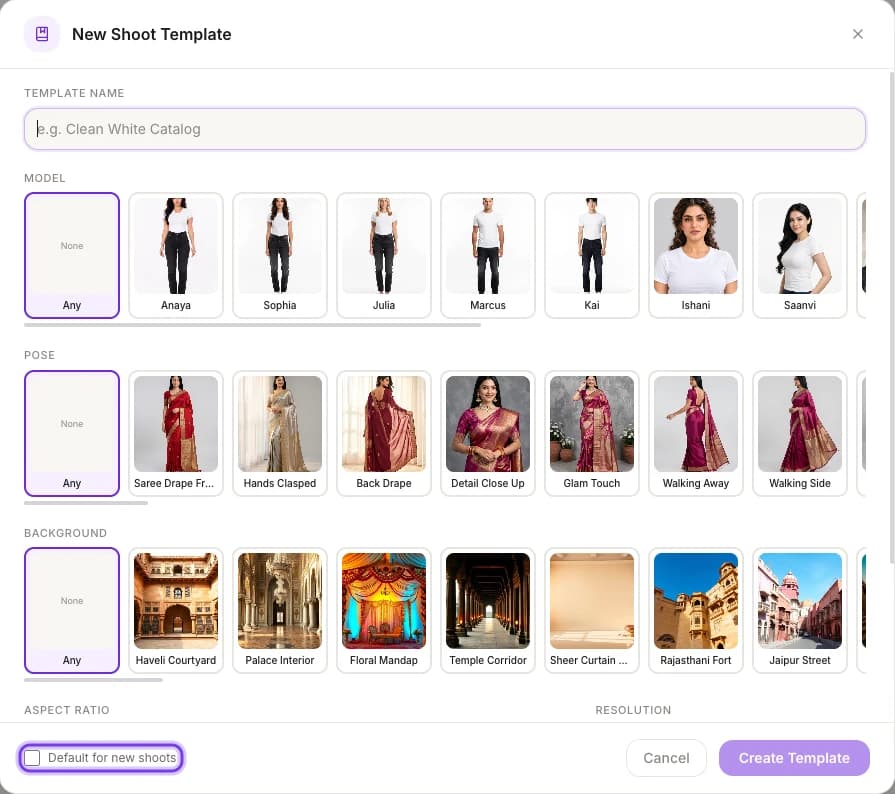Screen dimensions: 895x794
Task: Choose the Julia model
Action: pos(384,255)
